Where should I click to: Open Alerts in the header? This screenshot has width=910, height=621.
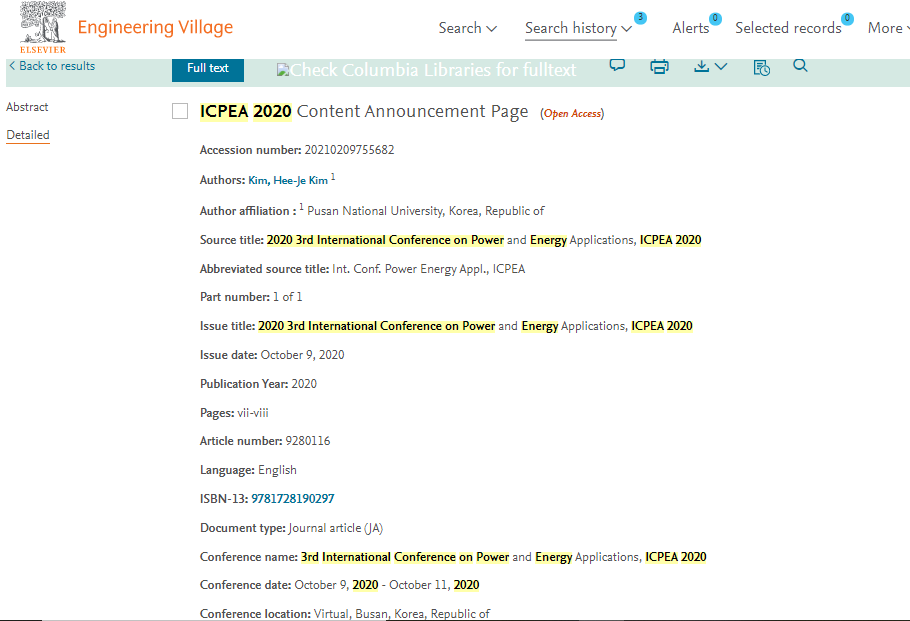(691, 28)
